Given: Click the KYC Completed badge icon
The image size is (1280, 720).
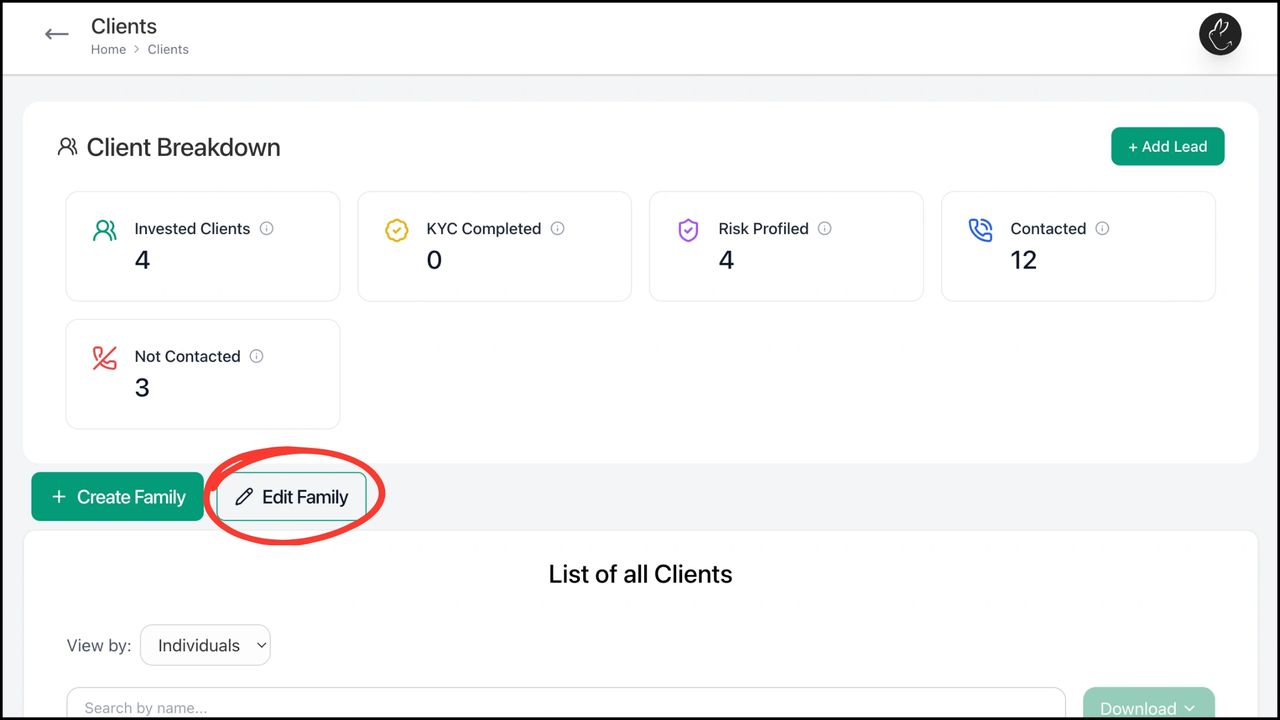Looking at the screenshot, I should [397, 231].
